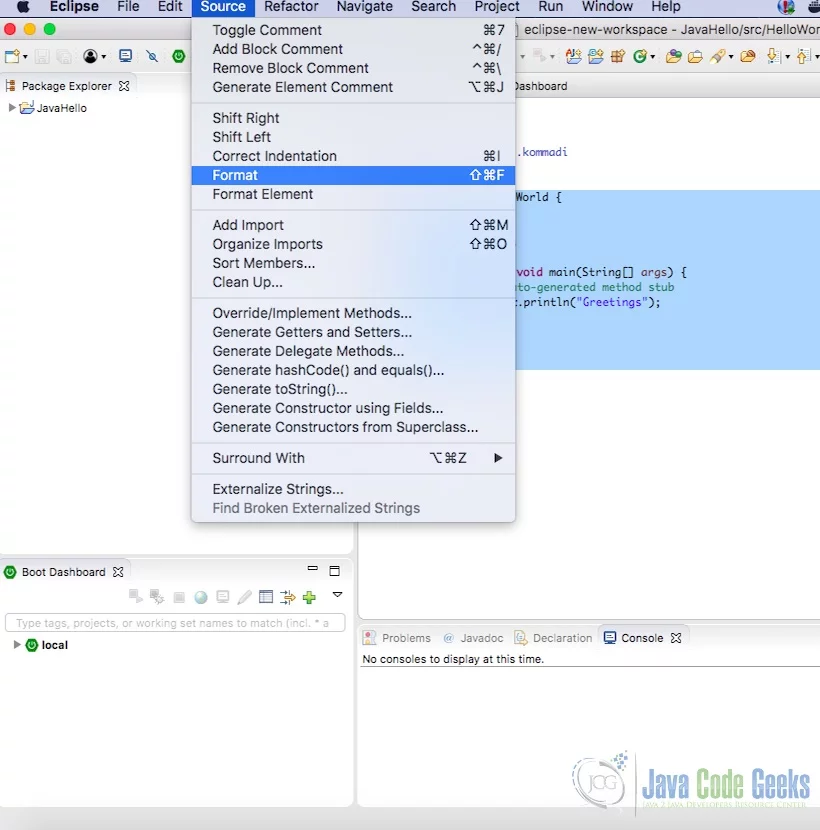Maximize the Boot Dashboard panel
Viewport: 820px width, 830px height.
click(335, 571)
